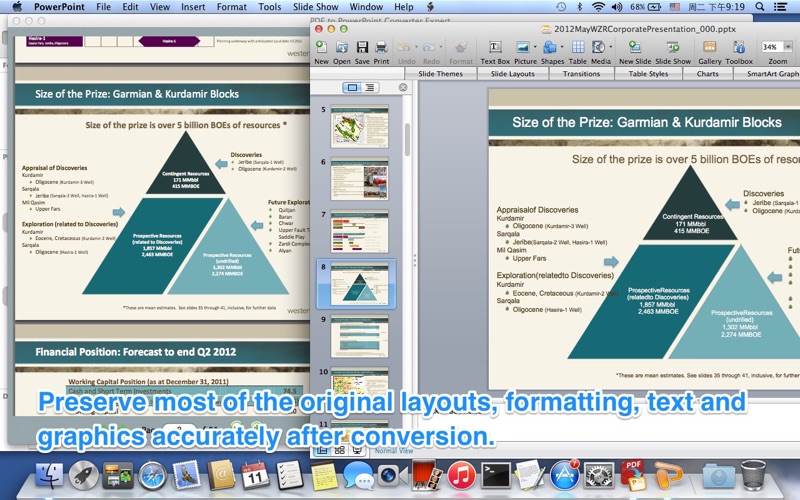This screenshot has width=800, height=500.
Task: Switch to the Slide Layouts tab
Action: (x=513, y=73)
